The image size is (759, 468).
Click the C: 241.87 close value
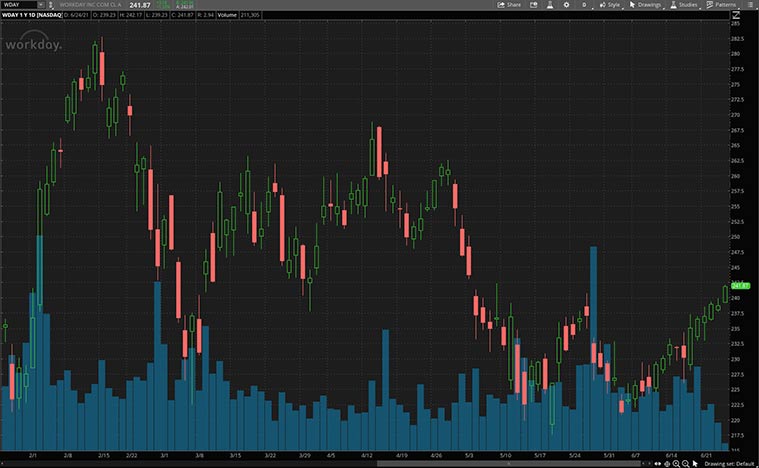(x=182, y=15)
